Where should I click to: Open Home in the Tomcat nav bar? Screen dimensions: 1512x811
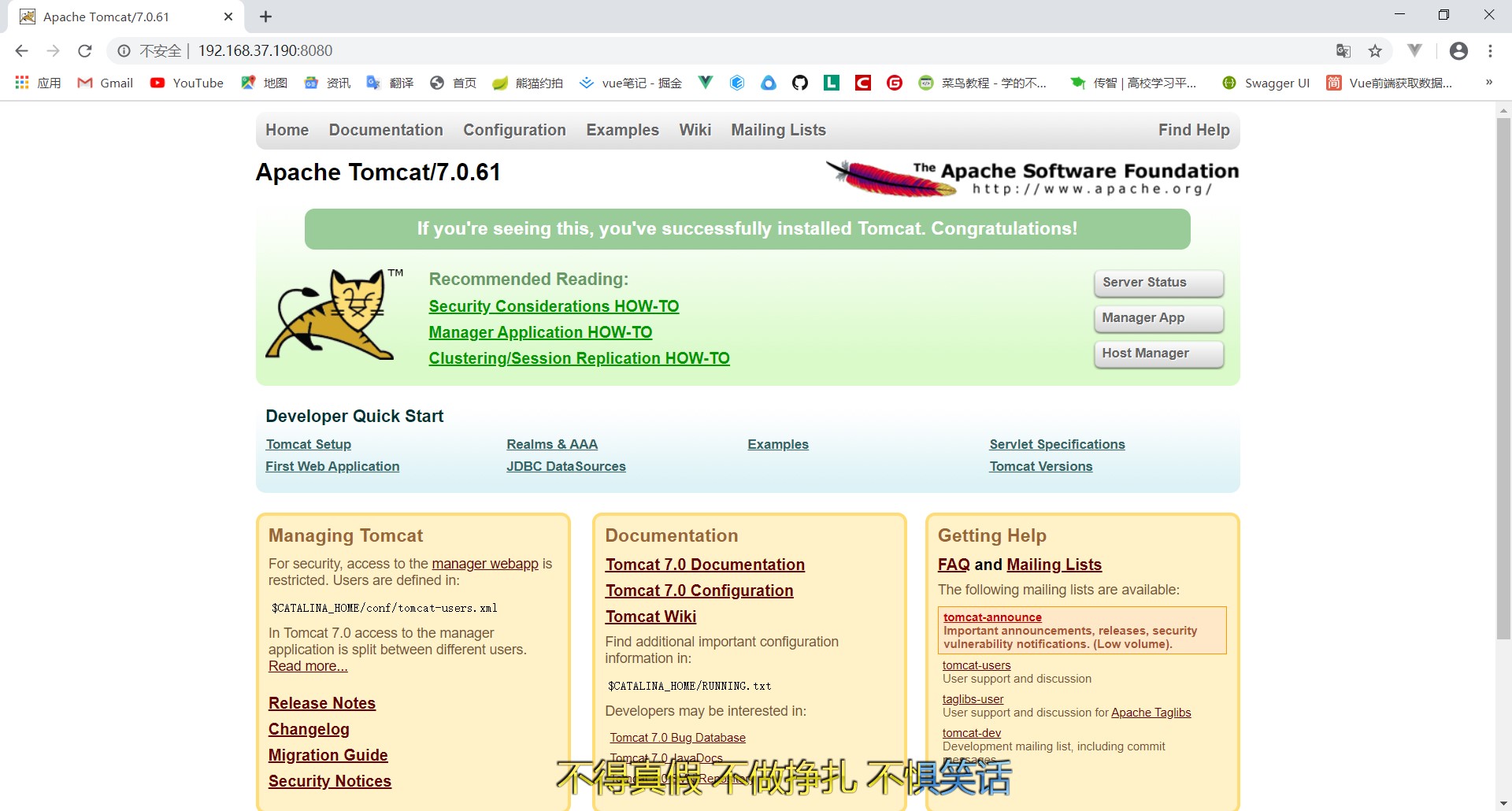[287, 130]
